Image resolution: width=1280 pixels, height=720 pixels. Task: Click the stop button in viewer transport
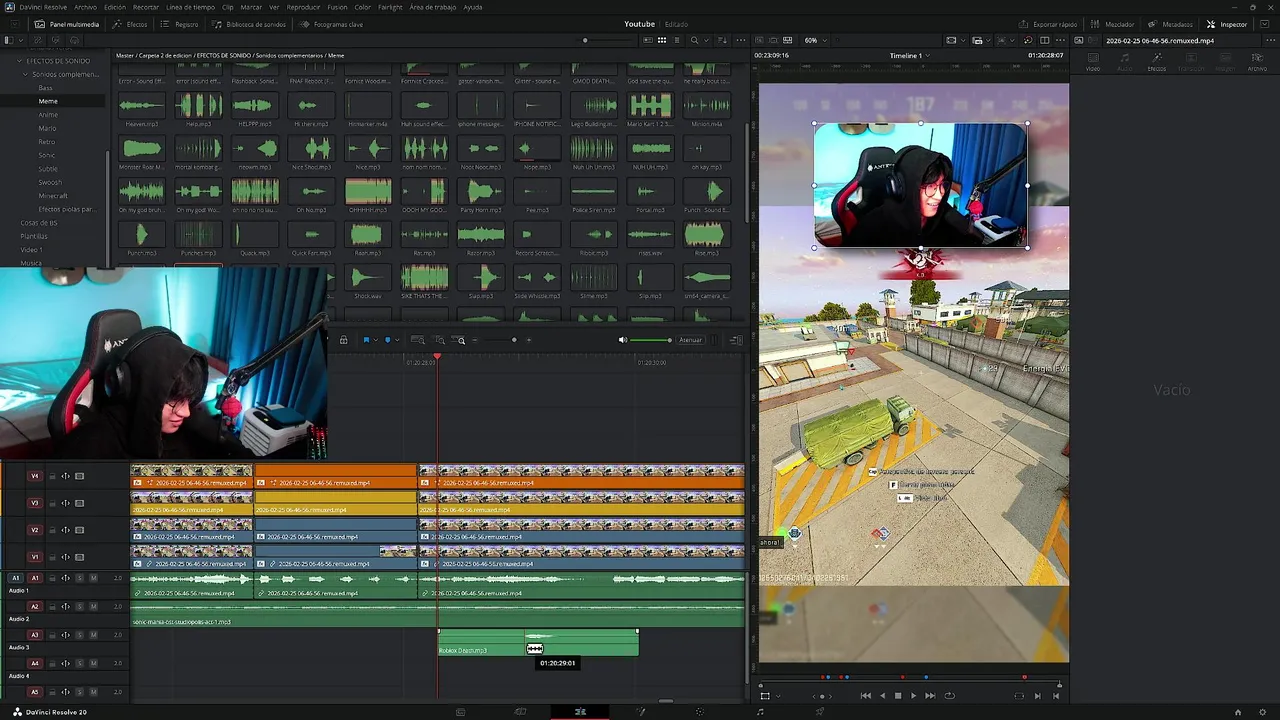(897, 696)
